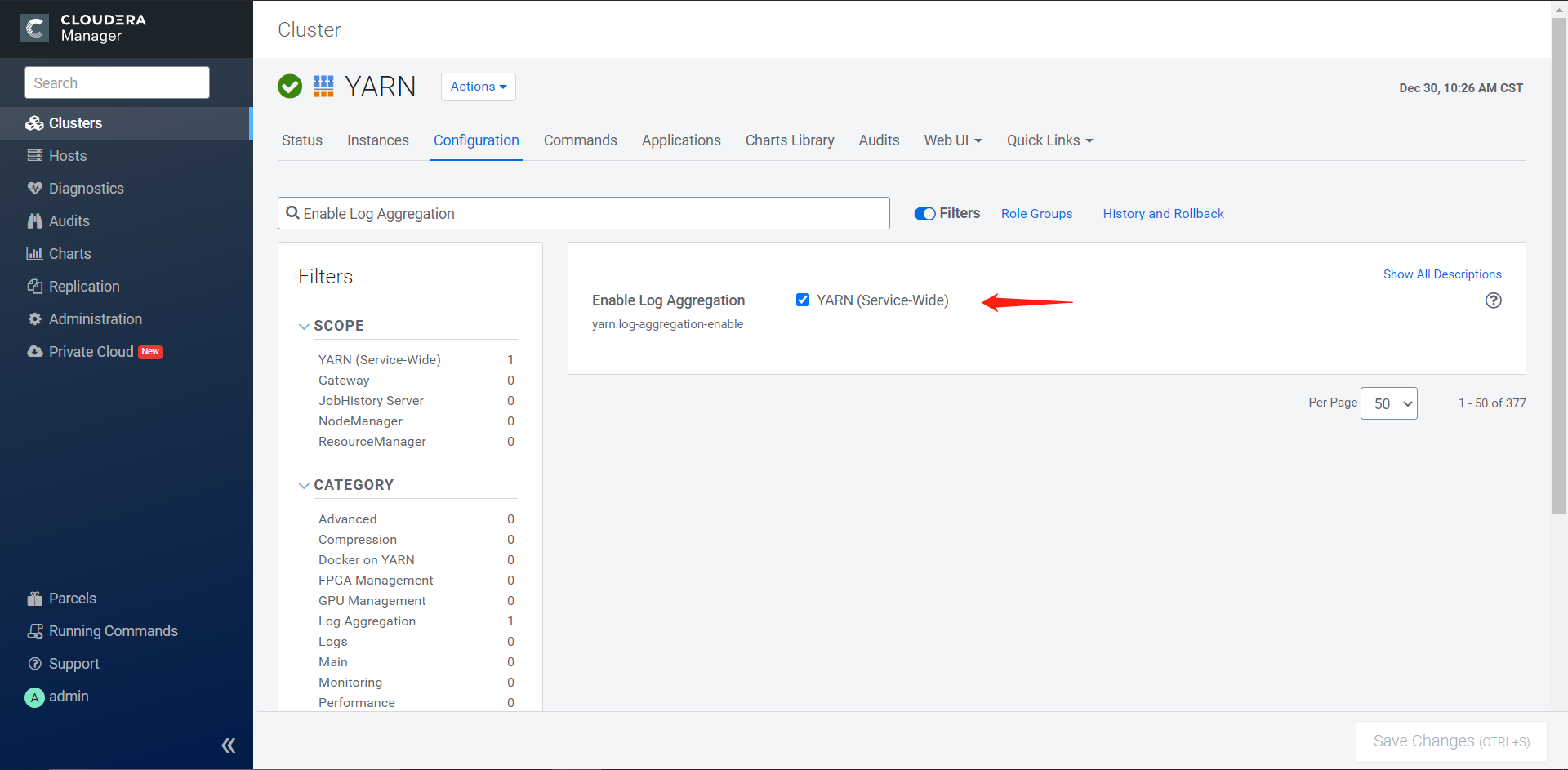Open the Audits tab in YARN
Image resolution: width=1568 pixels, height=770 pixels.
(879, 140)
